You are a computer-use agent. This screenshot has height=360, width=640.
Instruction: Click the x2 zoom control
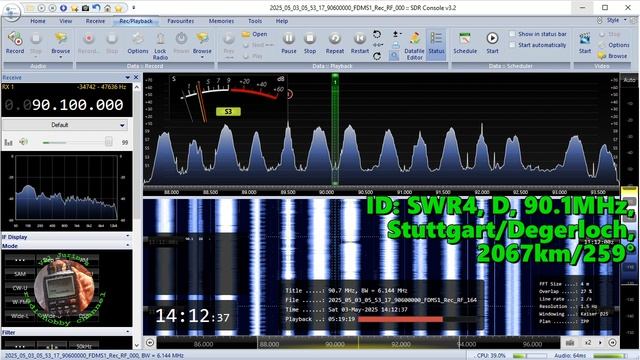[x=588, y=342]
